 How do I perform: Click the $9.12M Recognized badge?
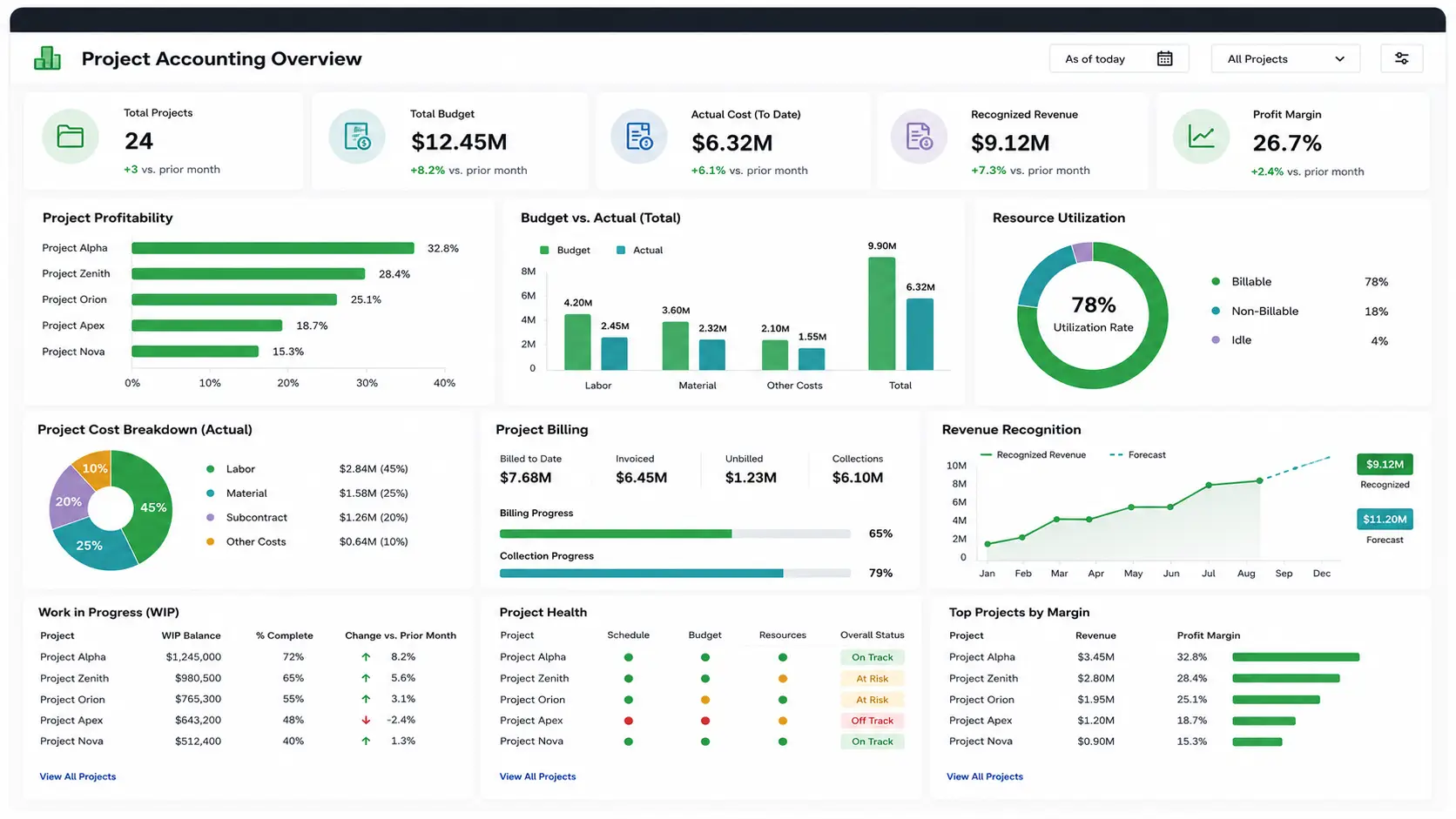tap(1385, 464)
